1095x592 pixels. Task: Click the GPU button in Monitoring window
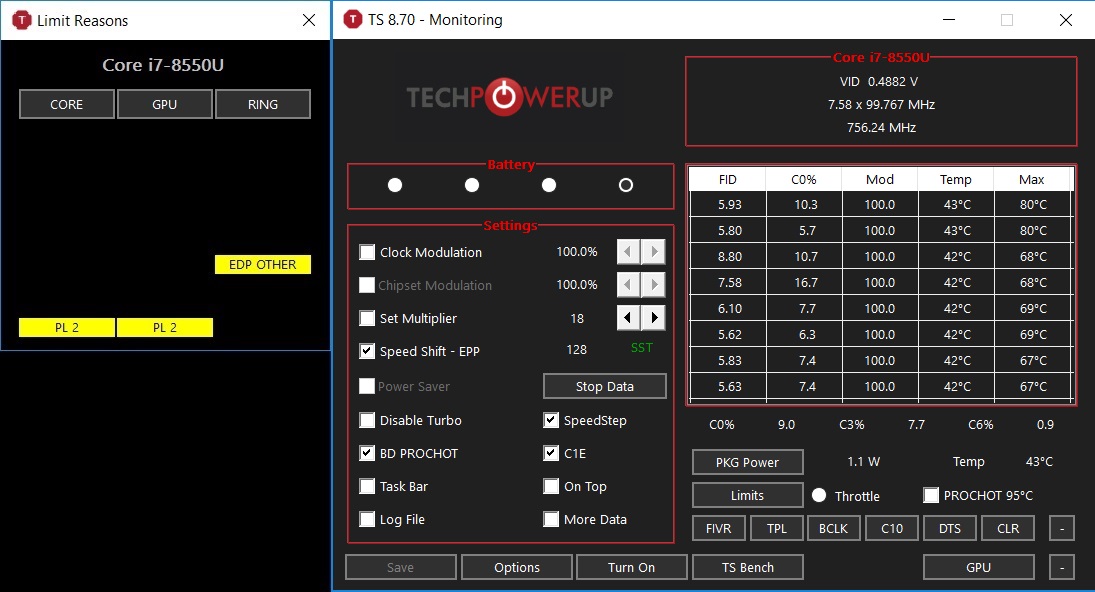pyautogui.click(x=979, y=568)
